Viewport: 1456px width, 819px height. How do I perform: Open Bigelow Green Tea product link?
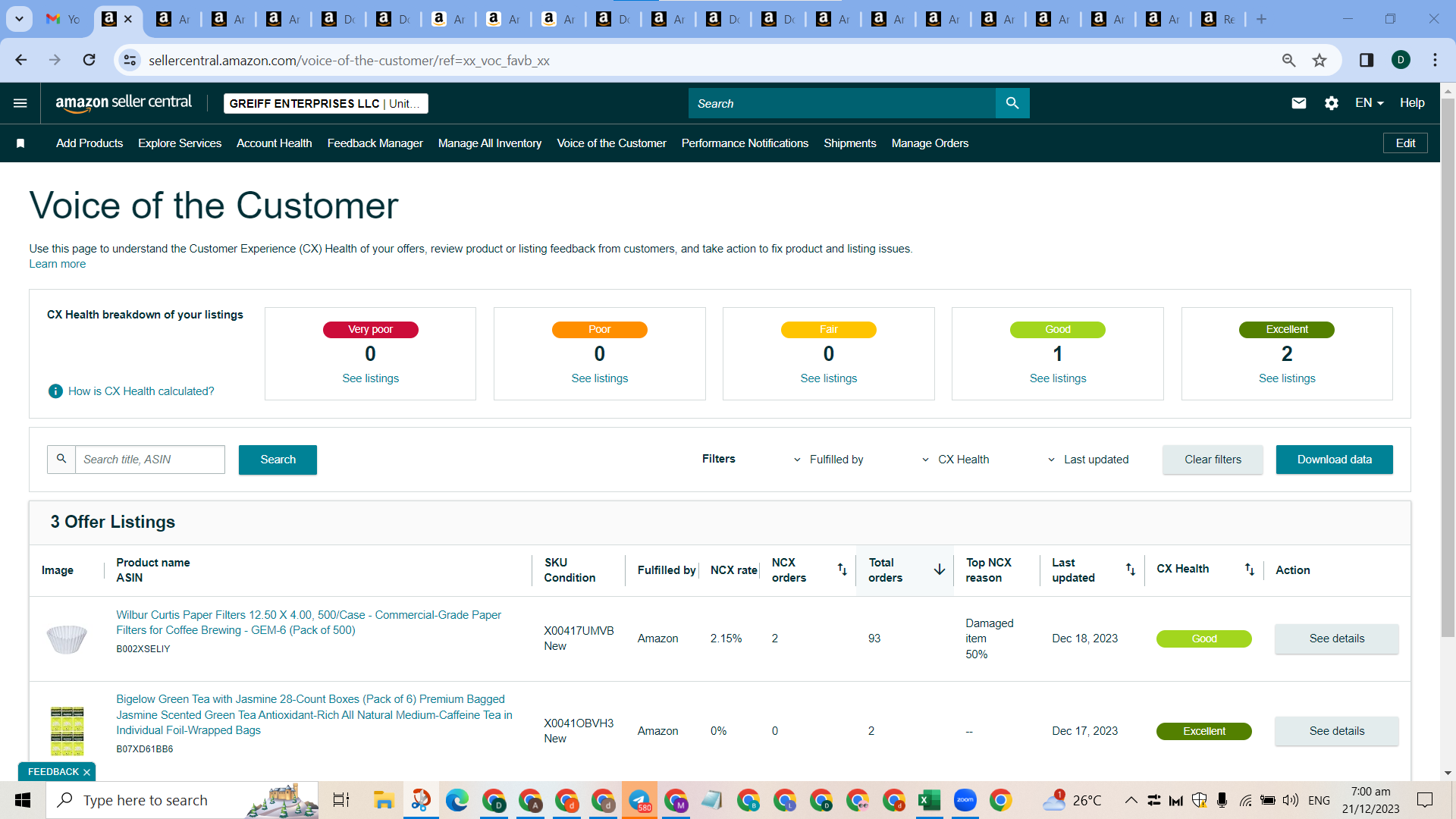pos(314,714)
